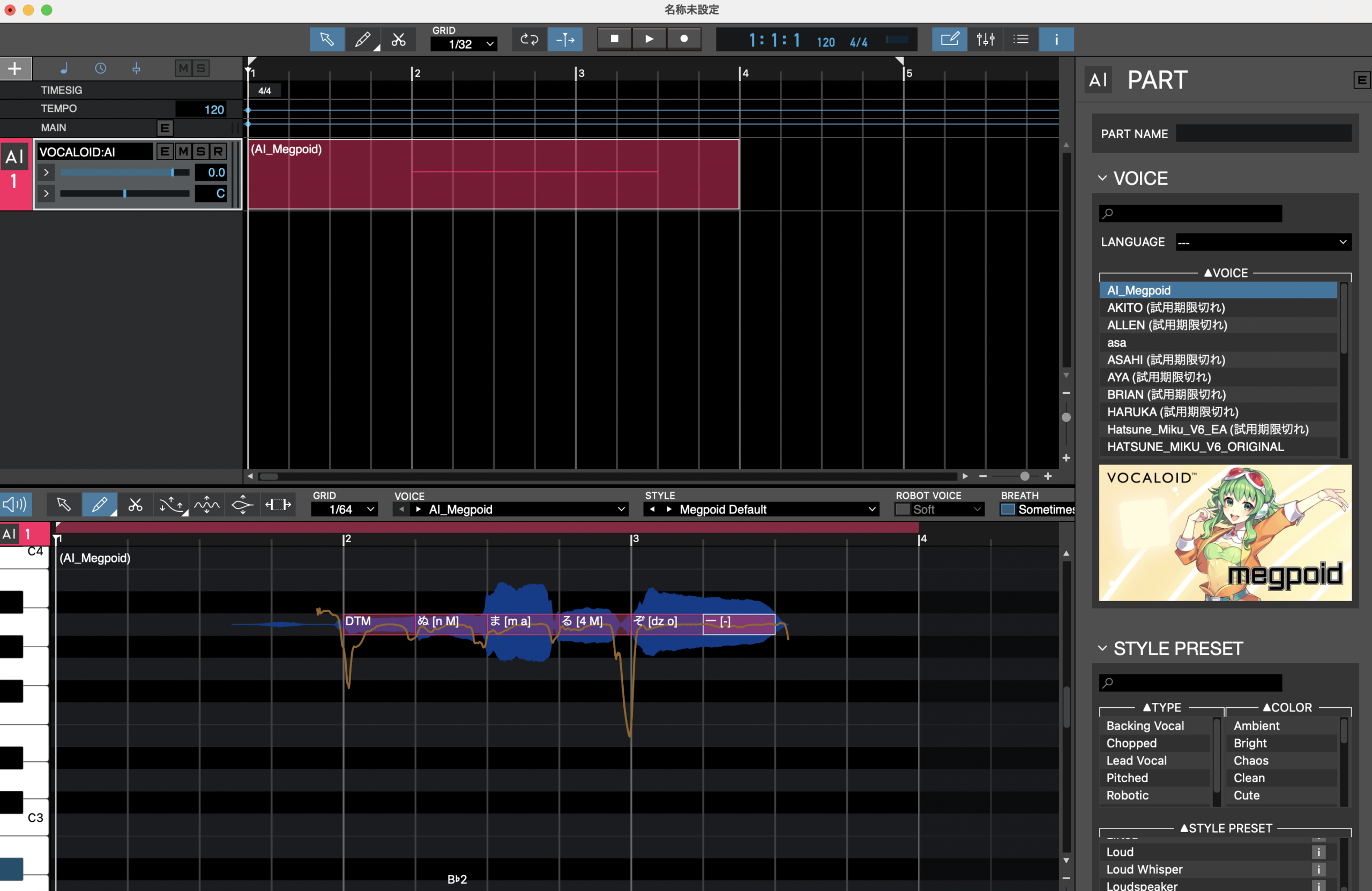
Task: Click the PART NAME input field
Action: point(1264,134)
